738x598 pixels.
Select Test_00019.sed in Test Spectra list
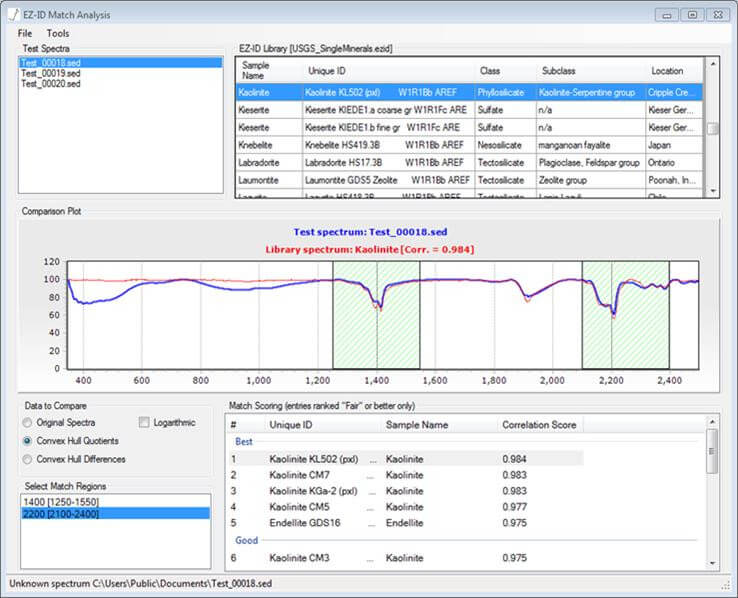click(50, 73)
